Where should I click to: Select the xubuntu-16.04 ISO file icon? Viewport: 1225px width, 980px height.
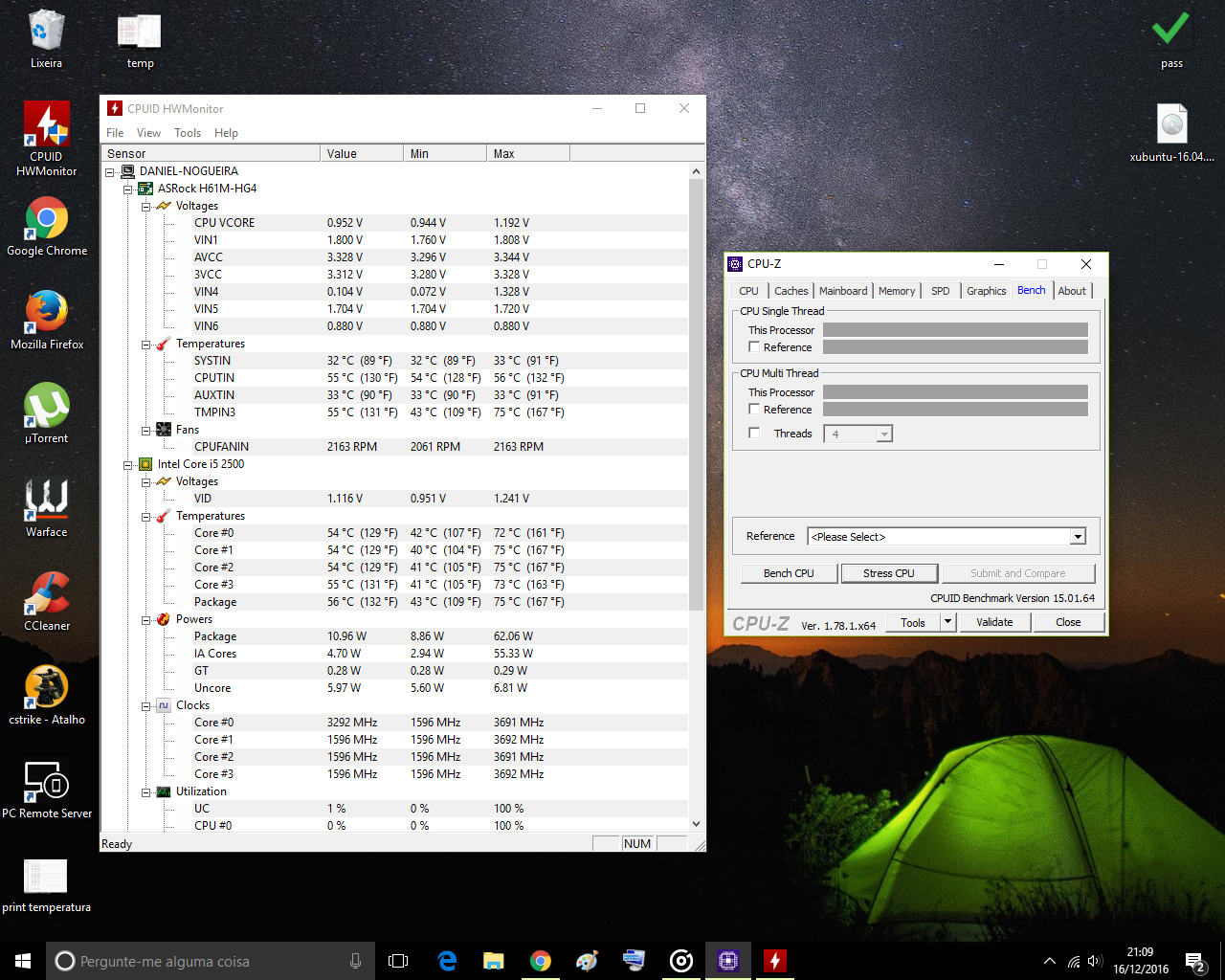1171,133
